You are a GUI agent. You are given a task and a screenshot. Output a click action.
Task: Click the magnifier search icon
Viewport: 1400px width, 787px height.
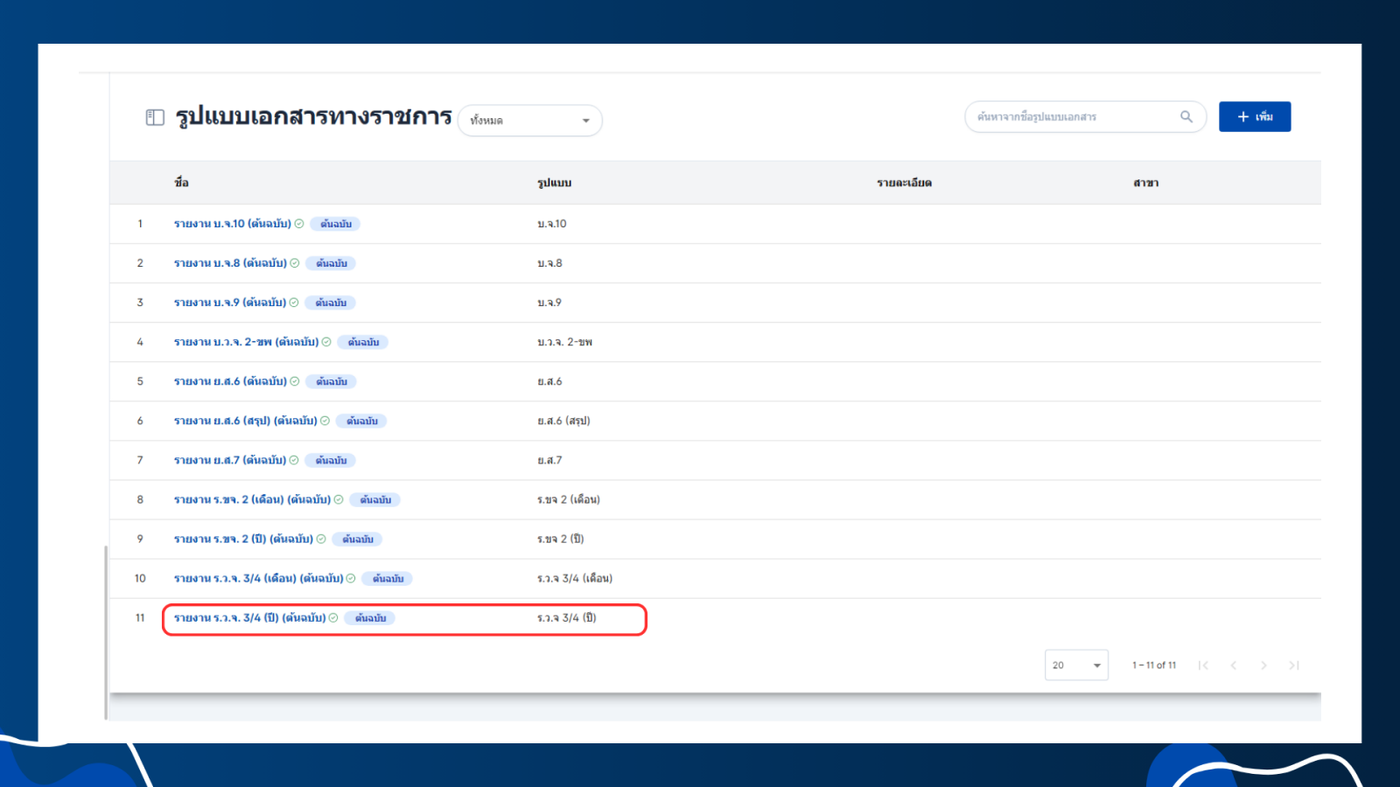(1186, 117)
